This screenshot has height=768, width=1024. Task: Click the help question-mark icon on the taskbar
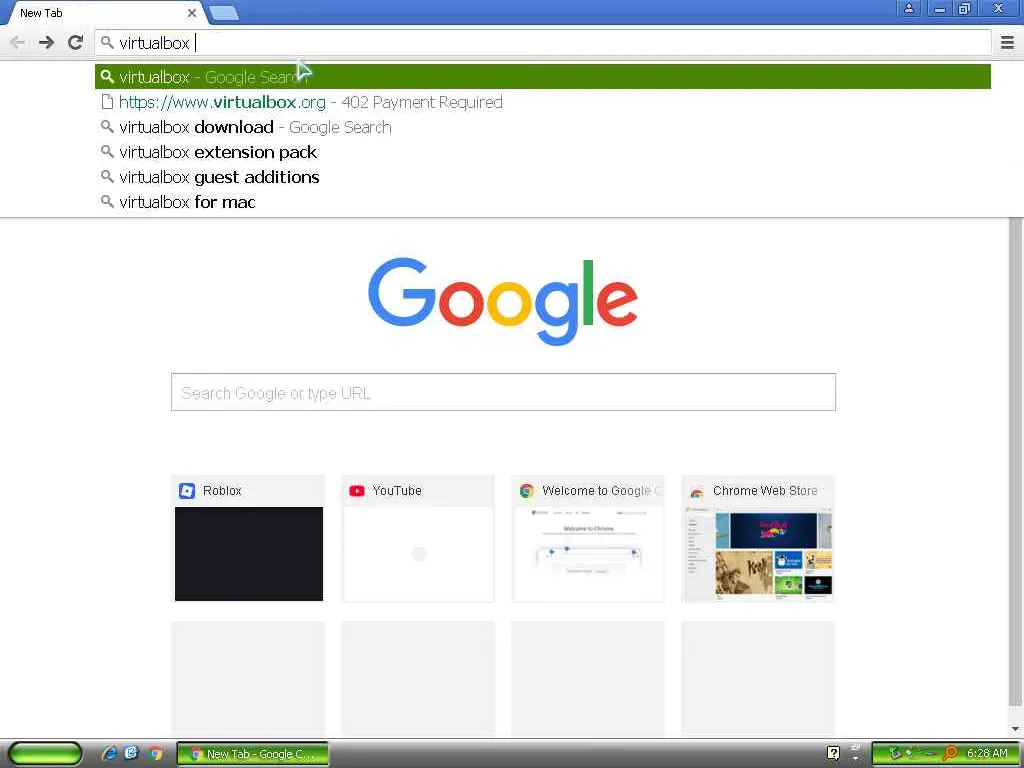coord(833,753)
